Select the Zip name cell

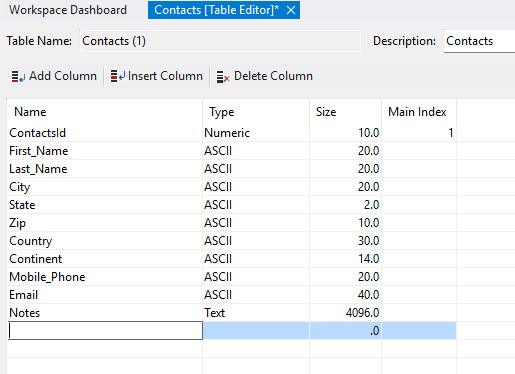pyautogui.click(x=105, y=223)
